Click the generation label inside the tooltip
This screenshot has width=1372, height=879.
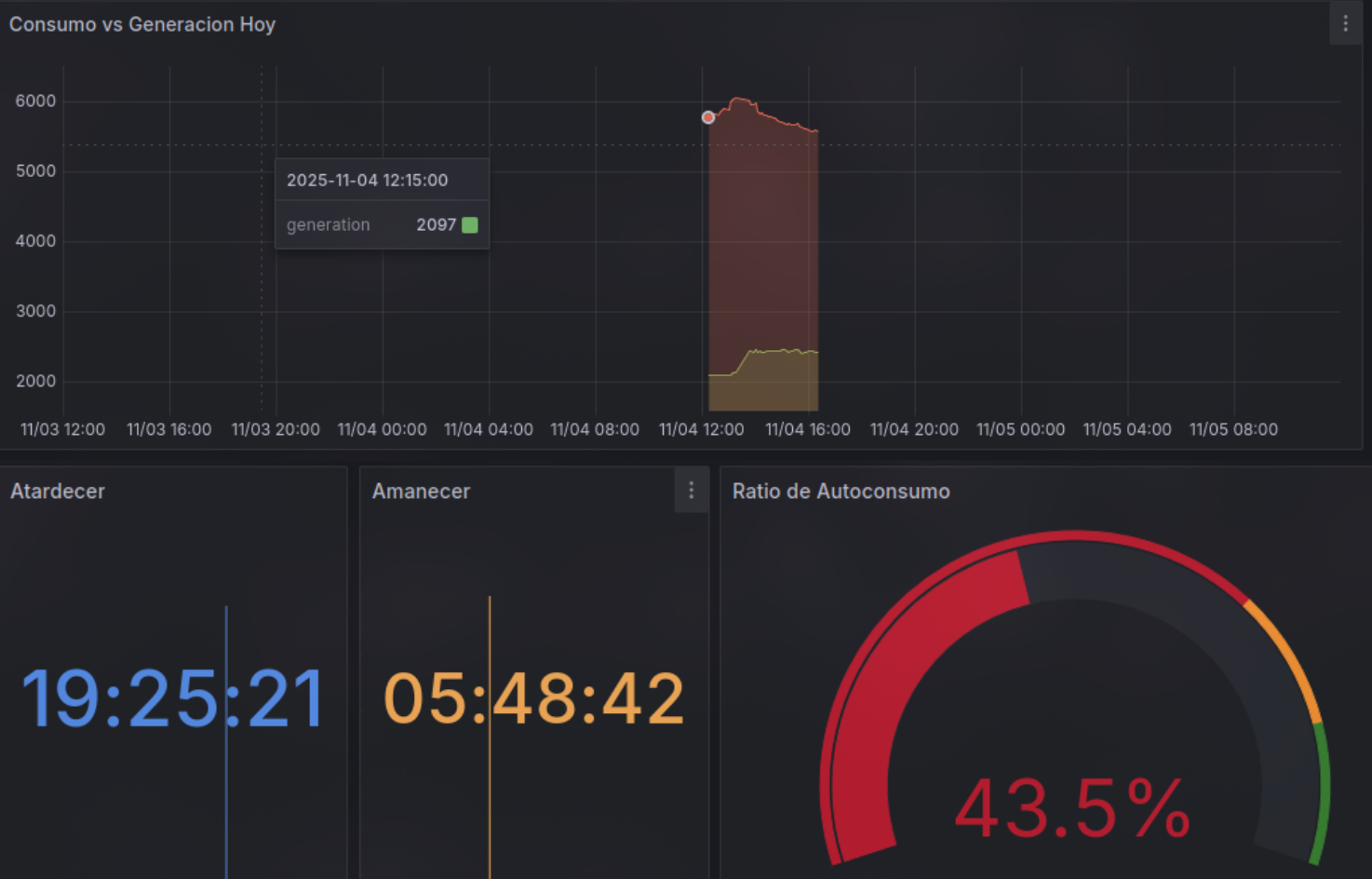point(328,224)
